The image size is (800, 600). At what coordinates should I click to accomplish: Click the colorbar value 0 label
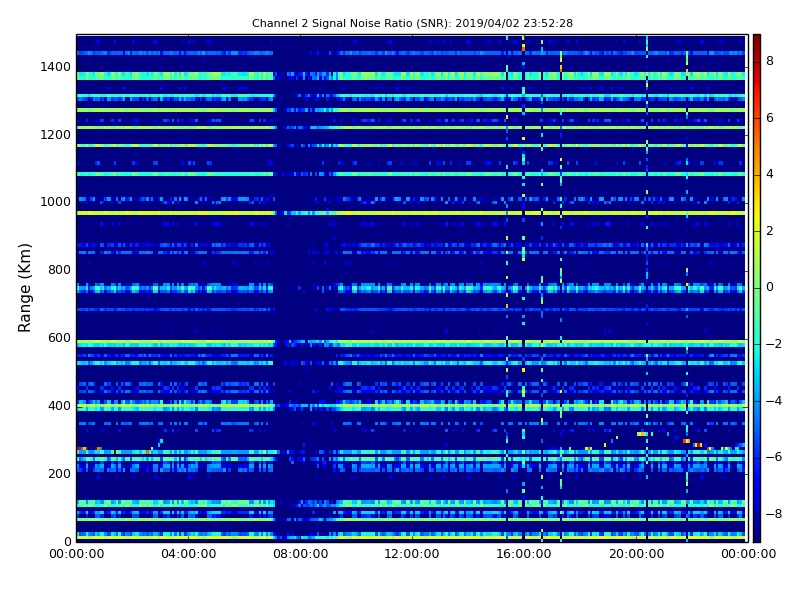(x=770, y=288)
